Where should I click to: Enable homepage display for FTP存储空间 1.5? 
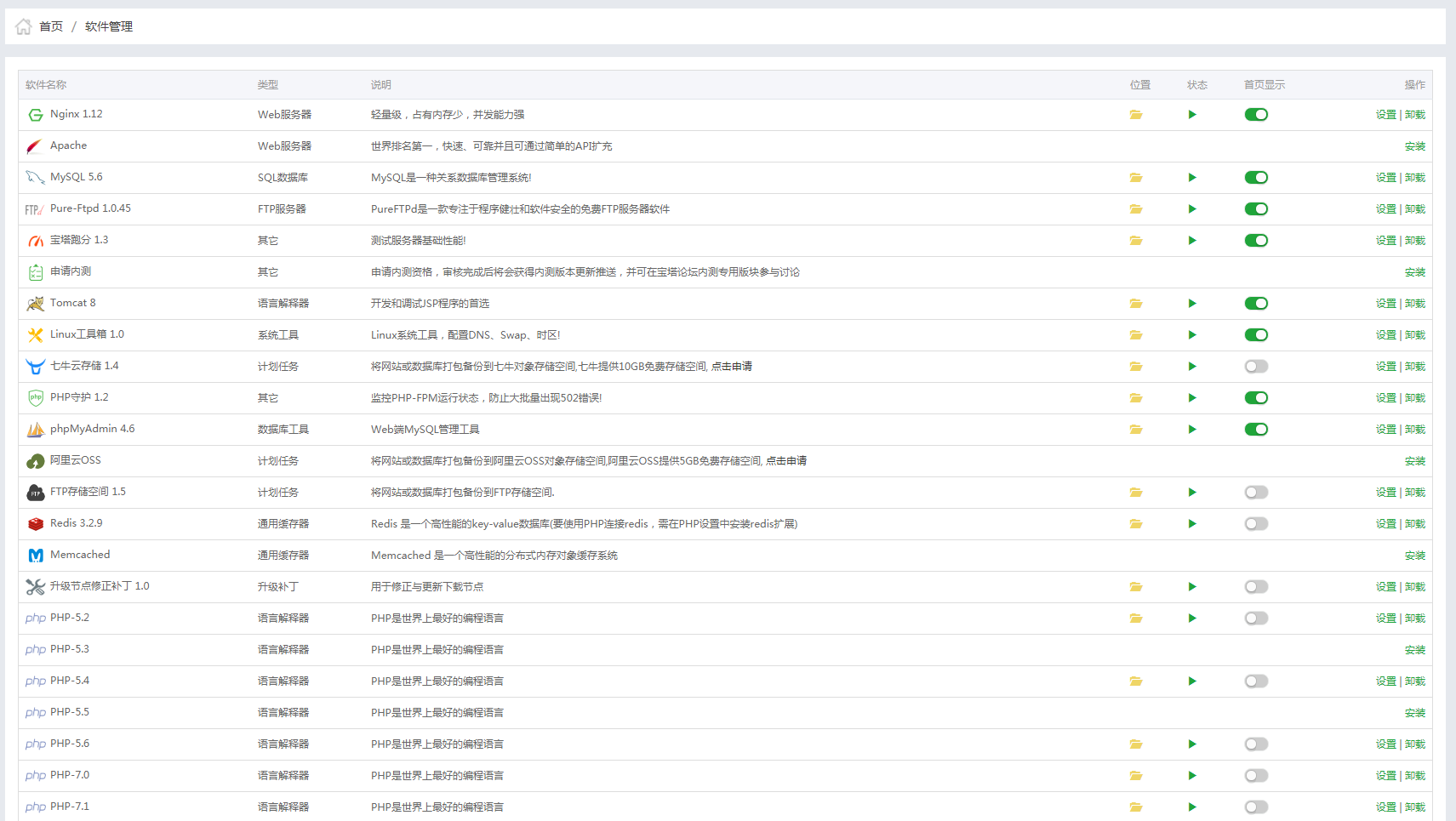tap(1256, 493)
